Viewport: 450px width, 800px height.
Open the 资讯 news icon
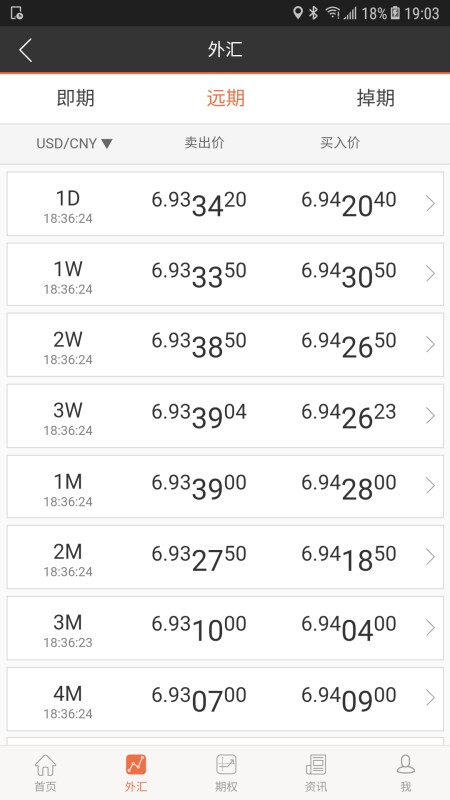click(316, 765)
